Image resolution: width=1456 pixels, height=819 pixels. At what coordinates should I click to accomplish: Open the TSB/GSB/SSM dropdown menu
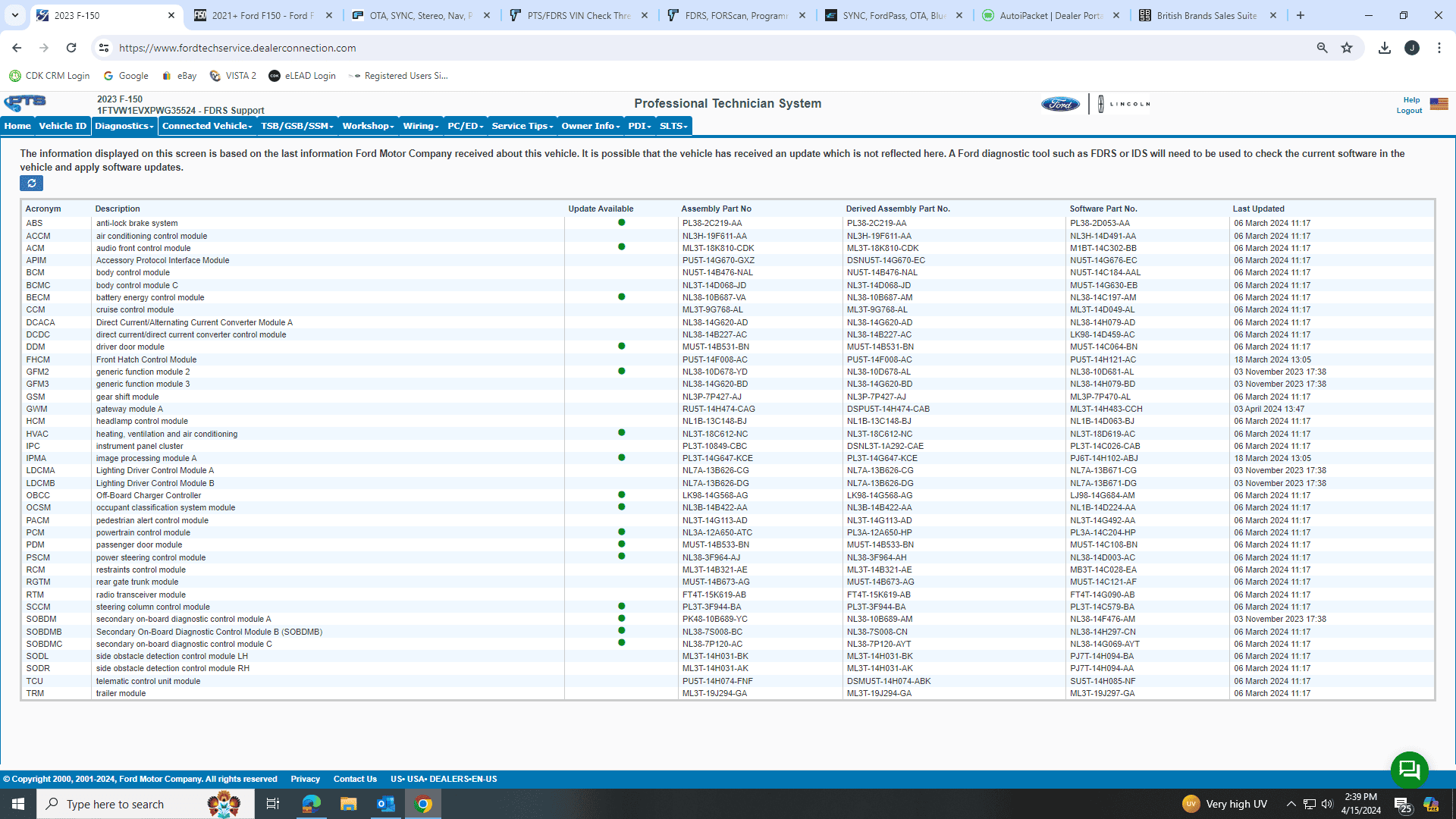297,126
